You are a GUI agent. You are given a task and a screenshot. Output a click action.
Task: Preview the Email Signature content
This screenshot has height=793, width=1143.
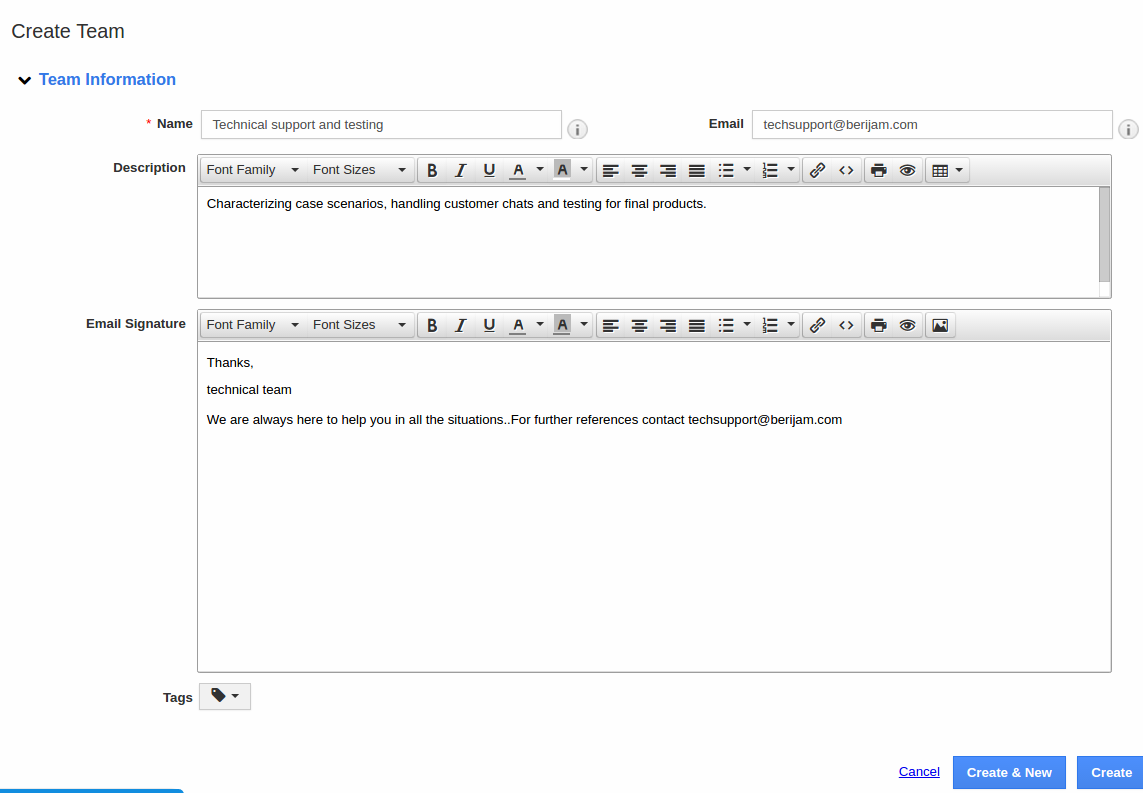coord(908,325)
